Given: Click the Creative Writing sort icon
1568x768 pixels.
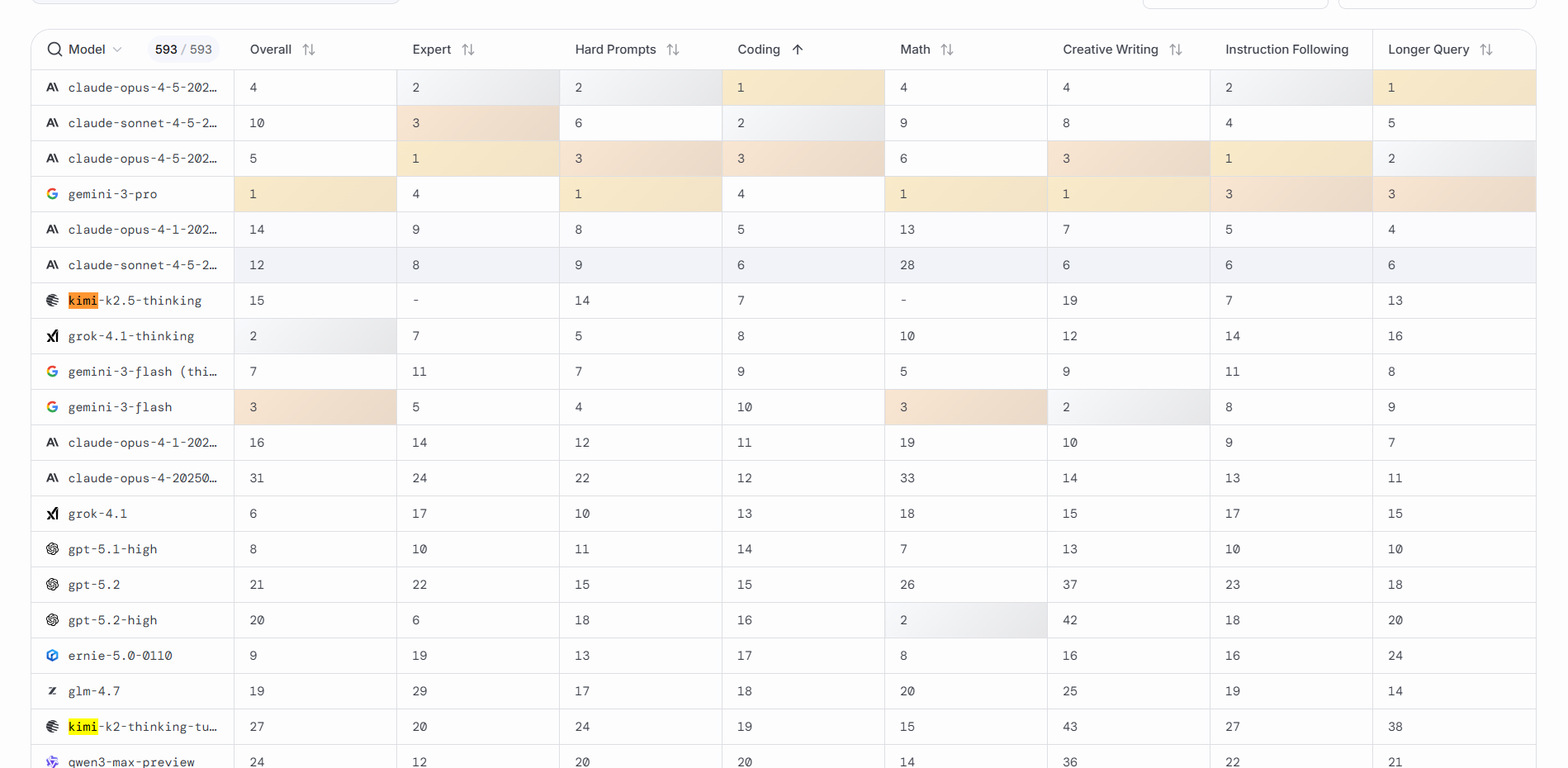Looking at the screenshot, I should point(1176,50).
